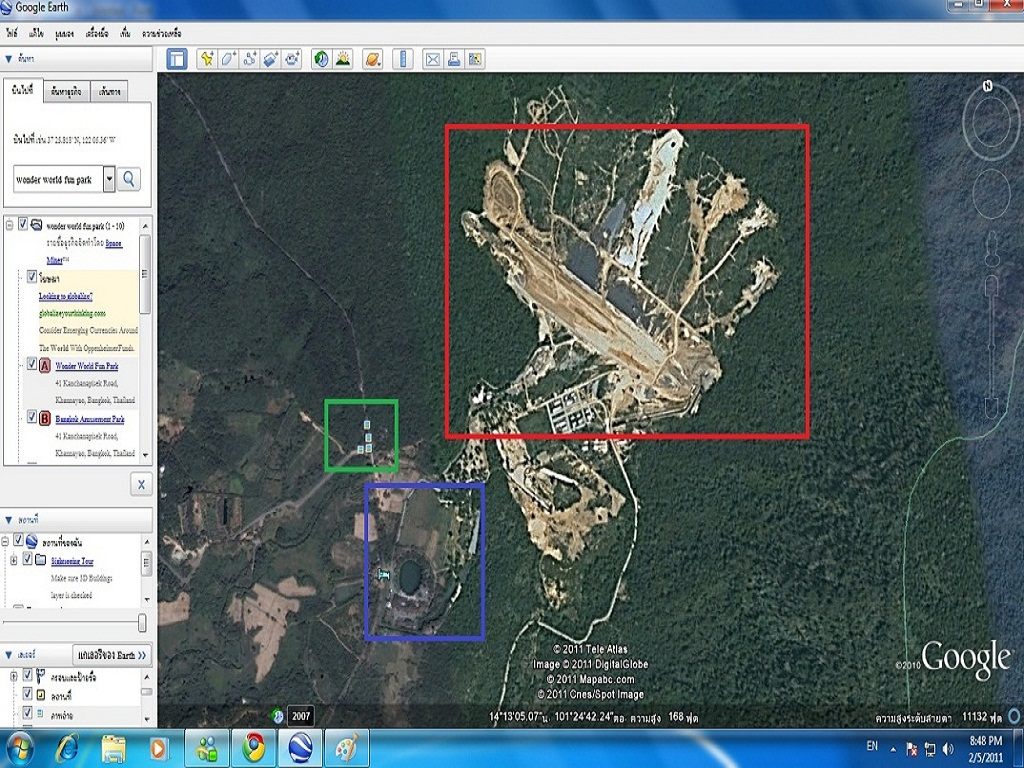Image resolution: width=1024 pixels, height=768 pixels.
Task: Click the Sightseeing Tour link
Action: (72, 560)
